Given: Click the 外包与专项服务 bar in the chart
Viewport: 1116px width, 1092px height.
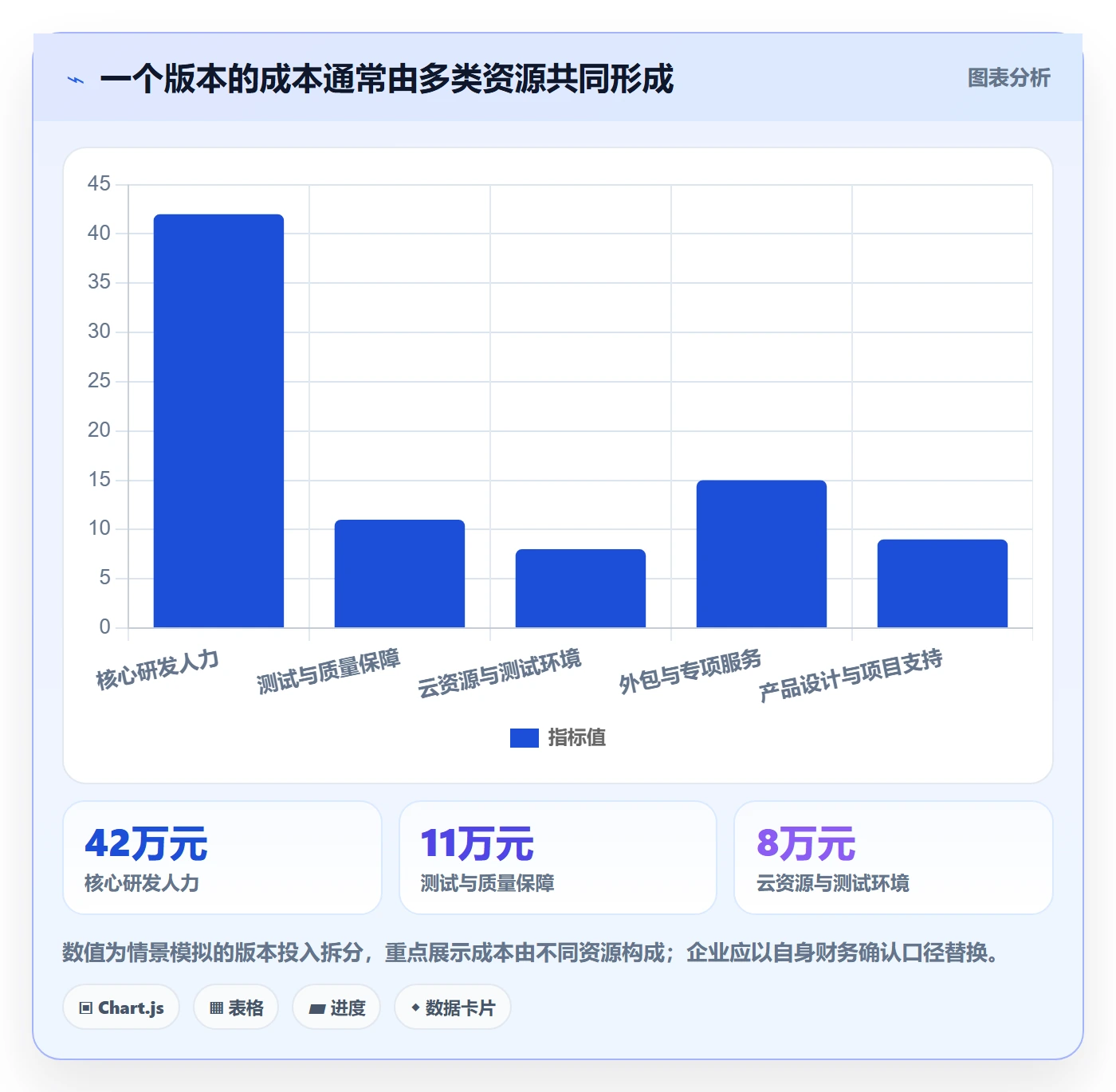Looking at the screenshot, I should pyautogui.click(x=761, y=554).
